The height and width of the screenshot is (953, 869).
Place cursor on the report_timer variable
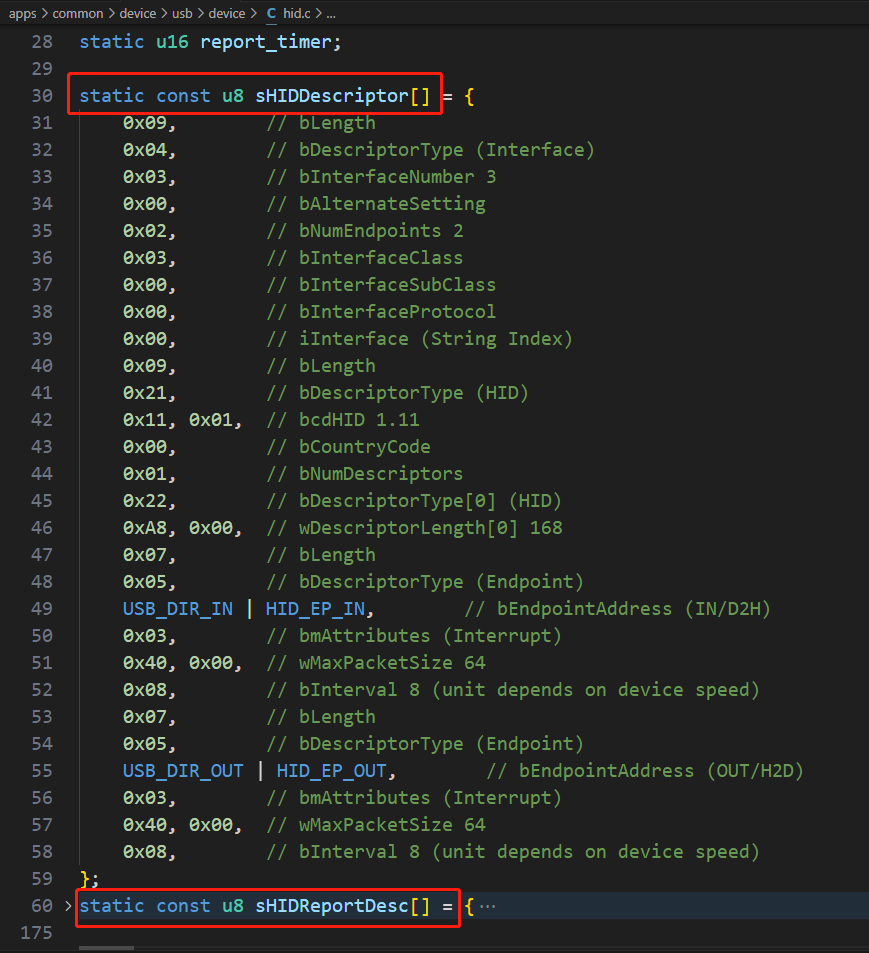tap(266, 42)
